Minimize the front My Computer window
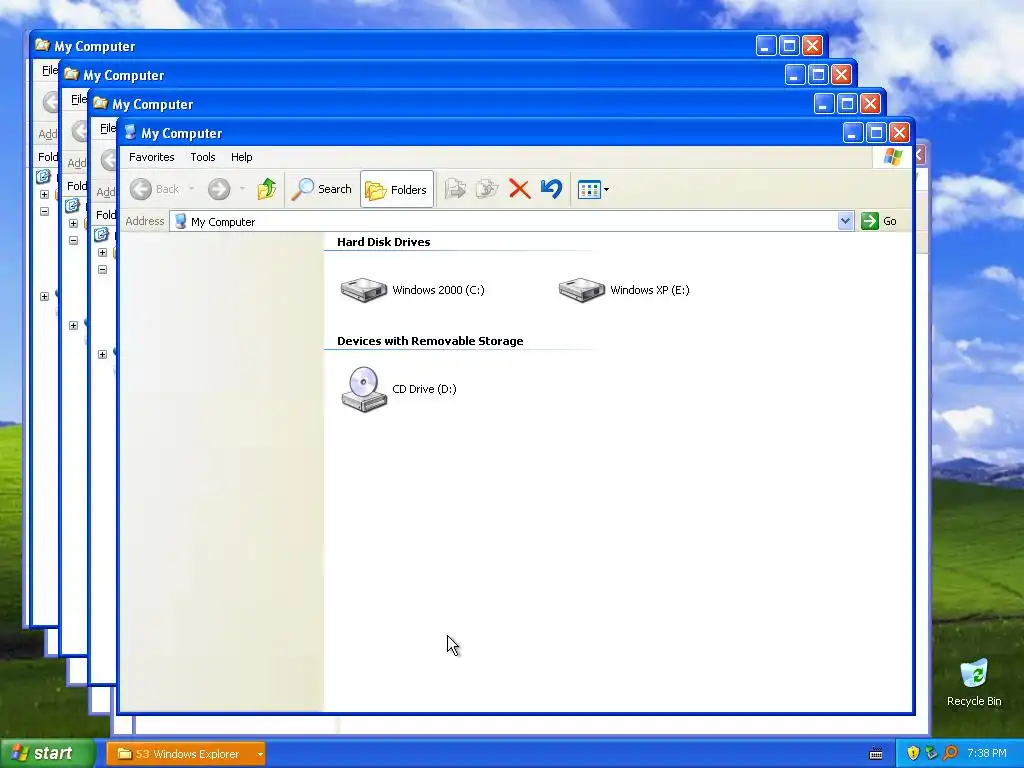 (852, 133)
